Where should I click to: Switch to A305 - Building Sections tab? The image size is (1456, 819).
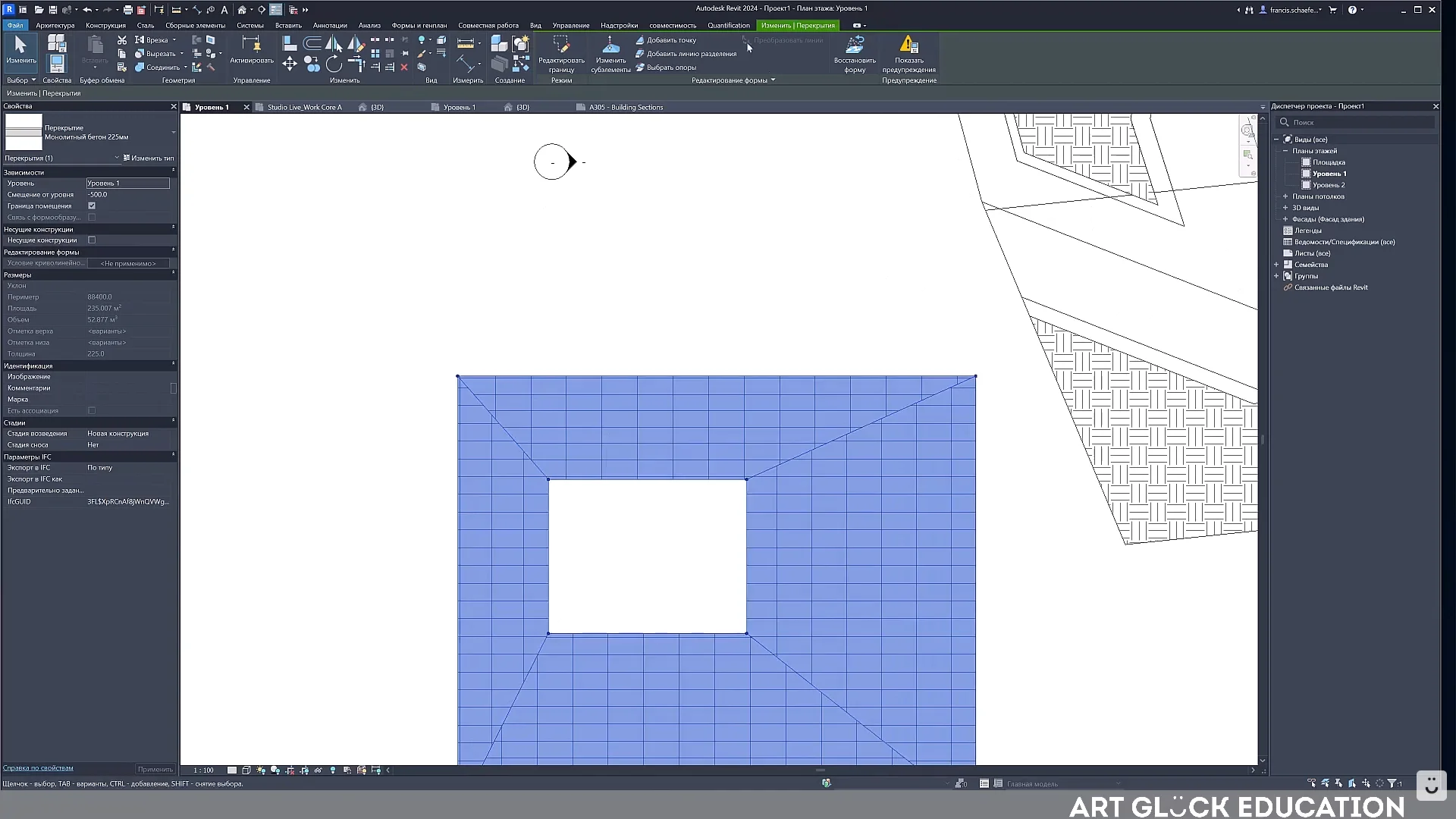[626, 108]
